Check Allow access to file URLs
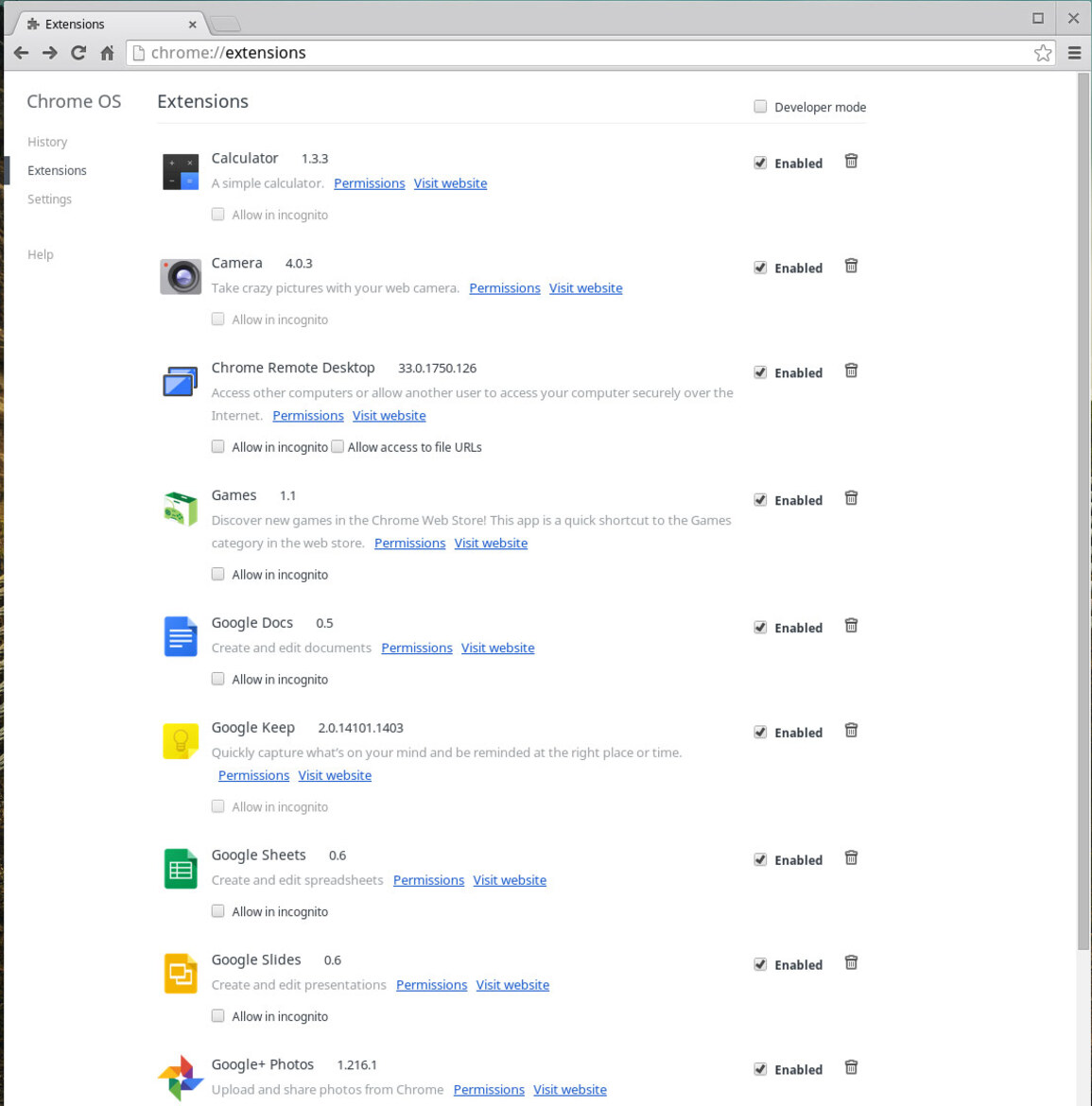 tap(338, 446)
